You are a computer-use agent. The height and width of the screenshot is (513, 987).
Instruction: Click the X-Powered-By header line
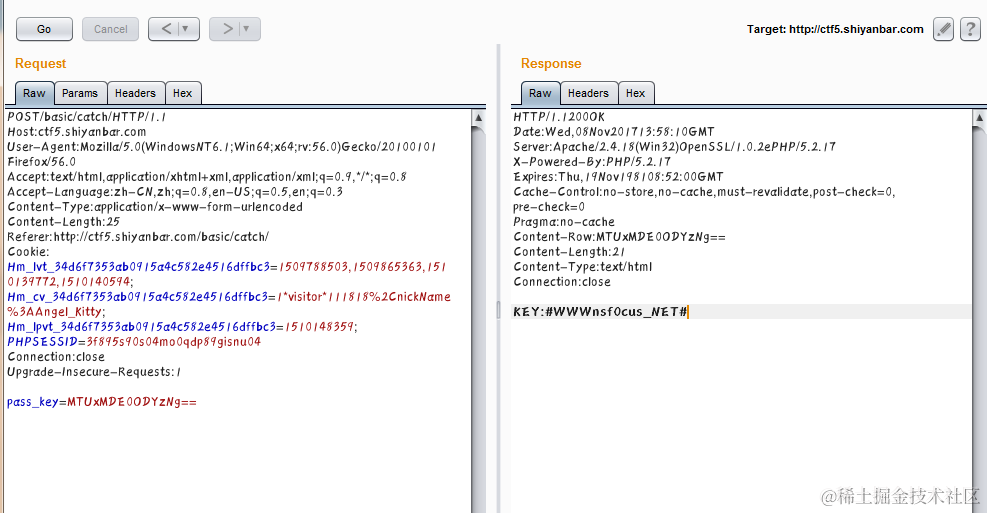(x=592, y=162)
